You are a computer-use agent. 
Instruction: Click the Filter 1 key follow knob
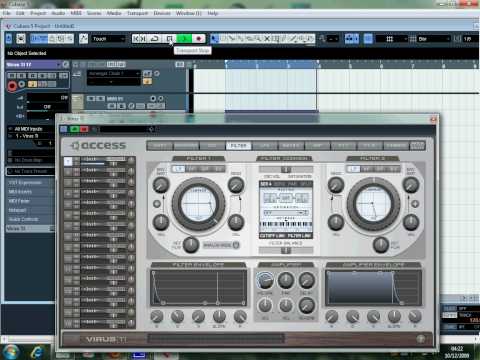[x=191, y=245]
